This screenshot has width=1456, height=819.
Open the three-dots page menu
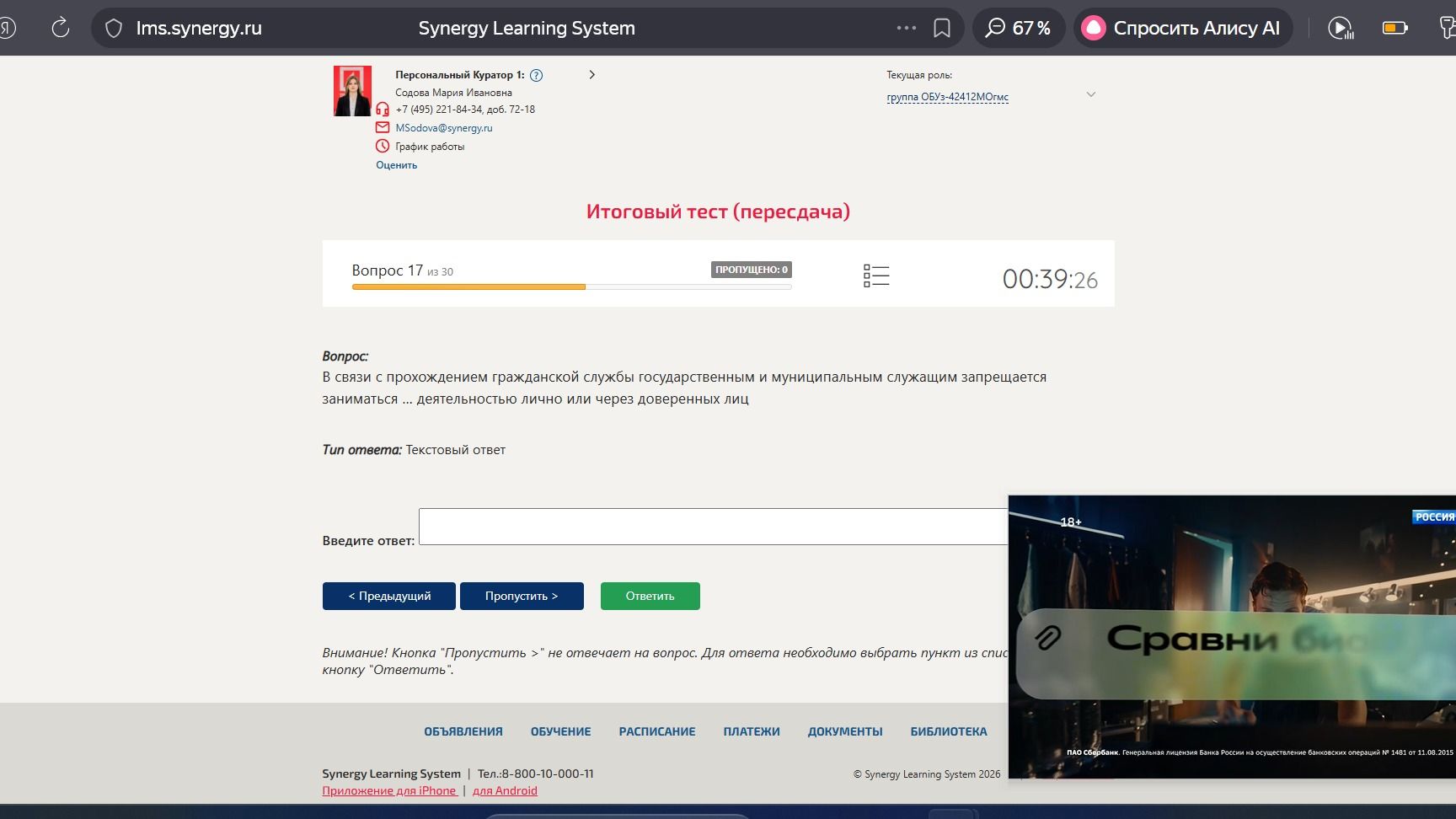(907, 28)
